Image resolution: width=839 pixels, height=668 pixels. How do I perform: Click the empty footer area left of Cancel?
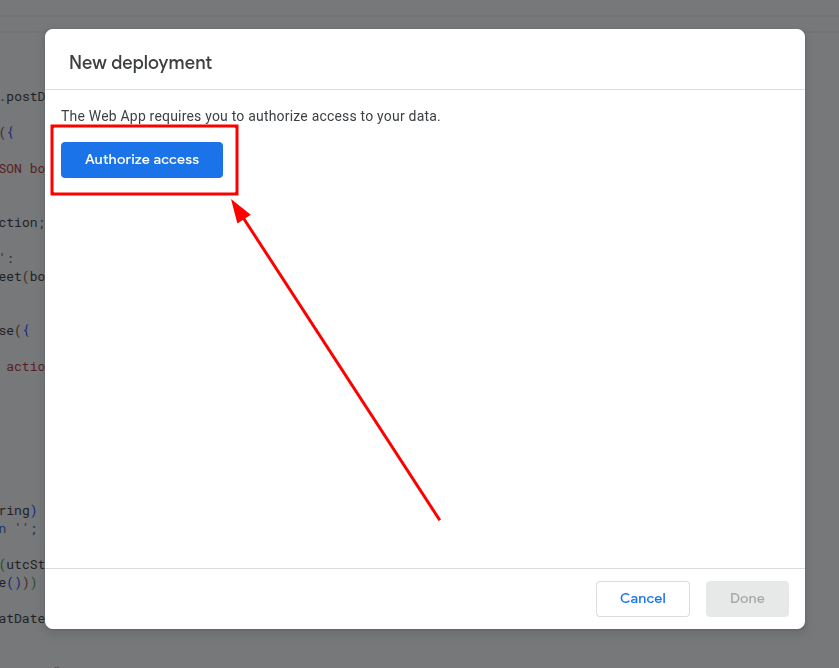[x=320, y=598]
